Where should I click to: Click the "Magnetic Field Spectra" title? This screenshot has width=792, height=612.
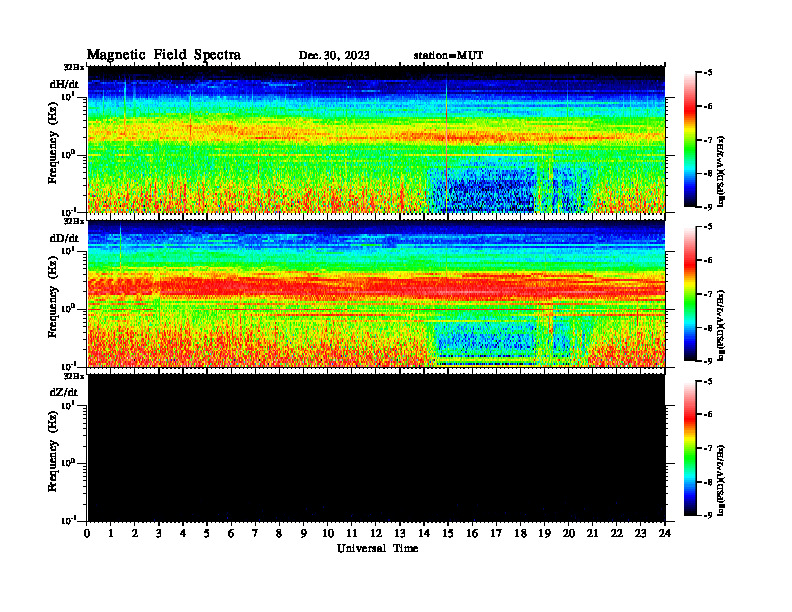coord(164,55)
